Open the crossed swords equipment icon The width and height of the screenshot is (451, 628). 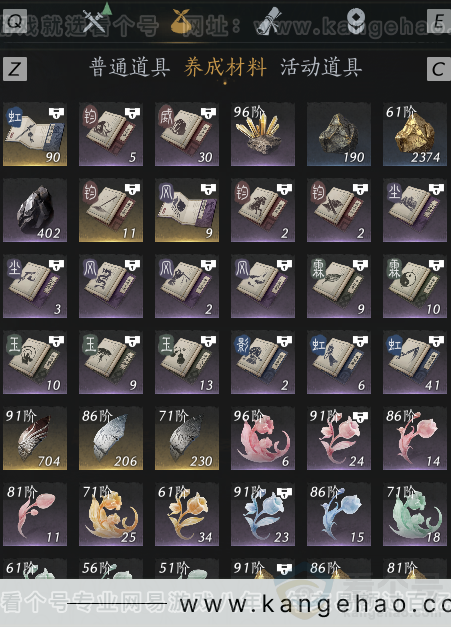pyautogui.click(x=93, y=19)
